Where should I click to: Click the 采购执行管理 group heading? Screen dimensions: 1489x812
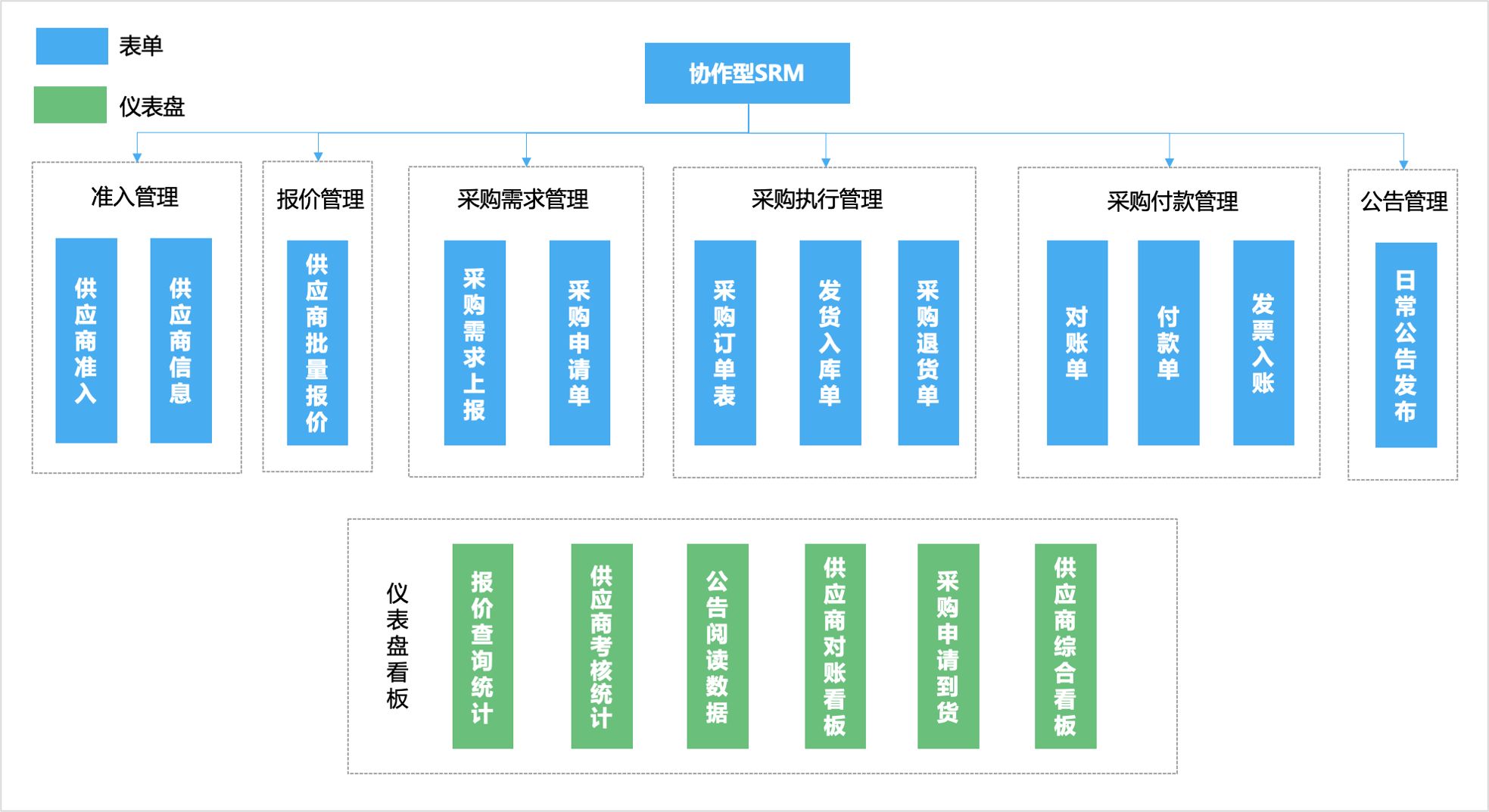tap(817, 199)
